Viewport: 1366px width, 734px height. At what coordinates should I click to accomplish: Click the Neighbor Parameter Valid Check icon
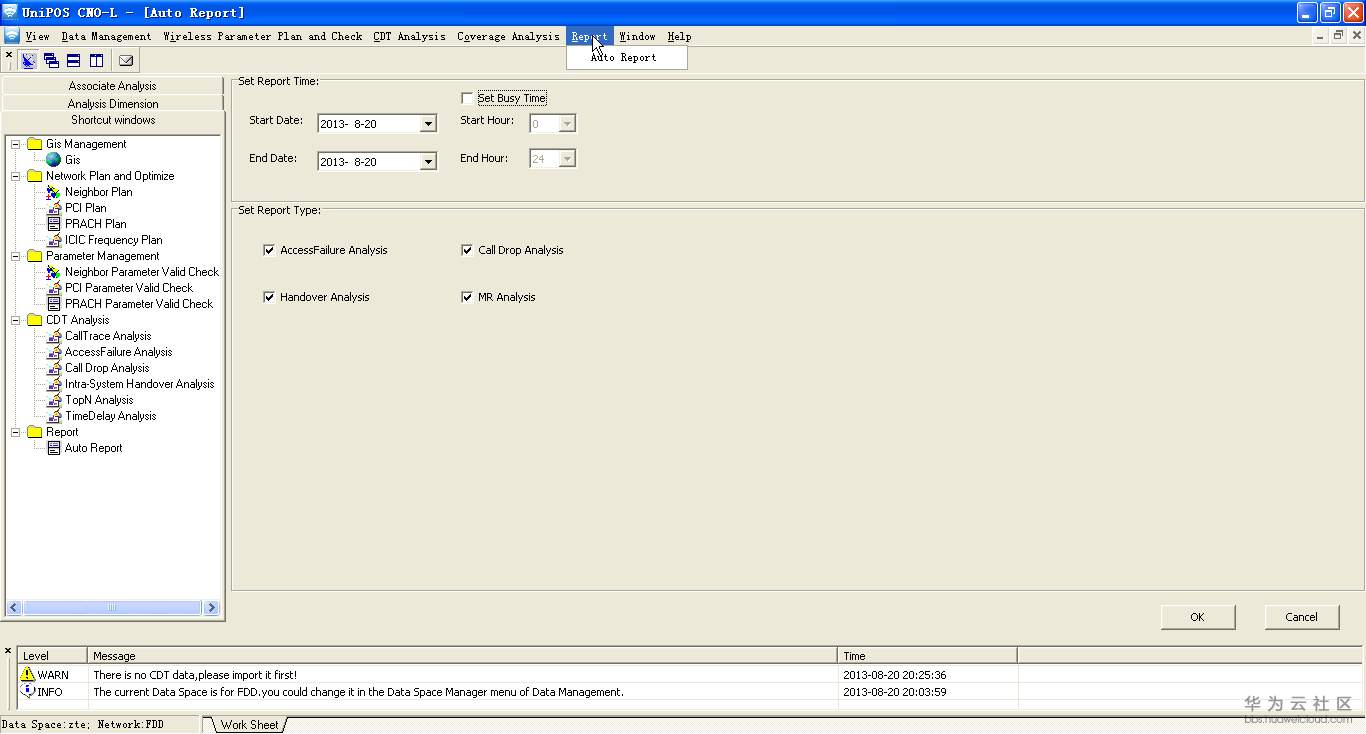coord(54,272)
